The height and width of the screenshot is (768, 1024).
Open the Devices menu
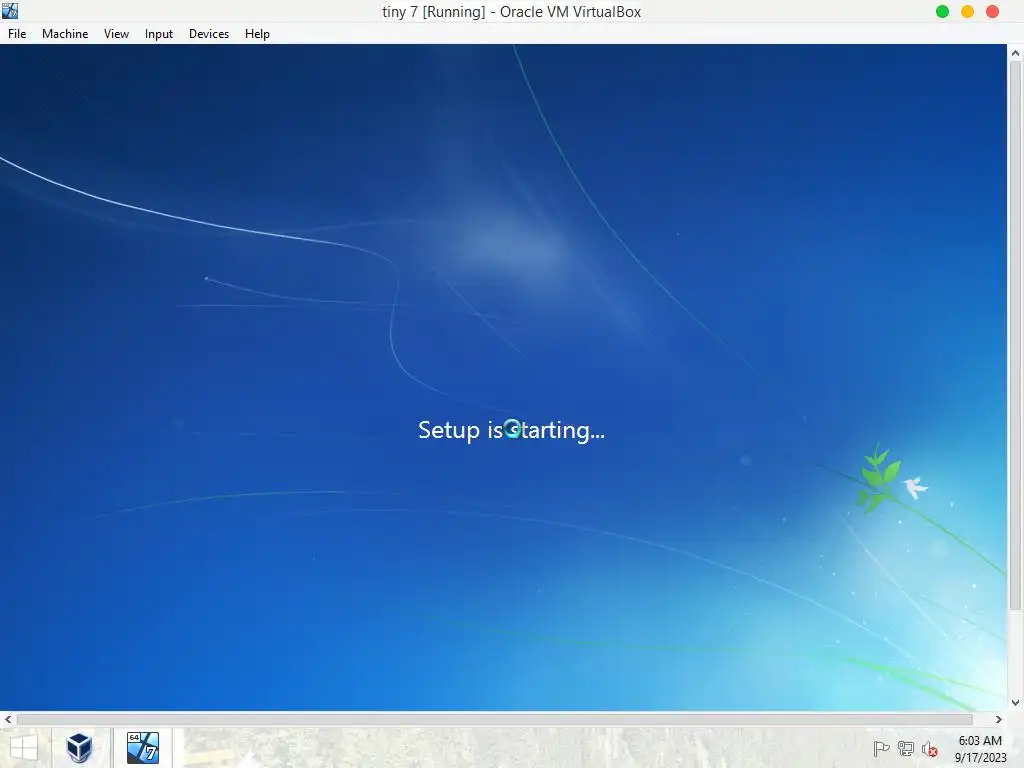tap(209, 34)
